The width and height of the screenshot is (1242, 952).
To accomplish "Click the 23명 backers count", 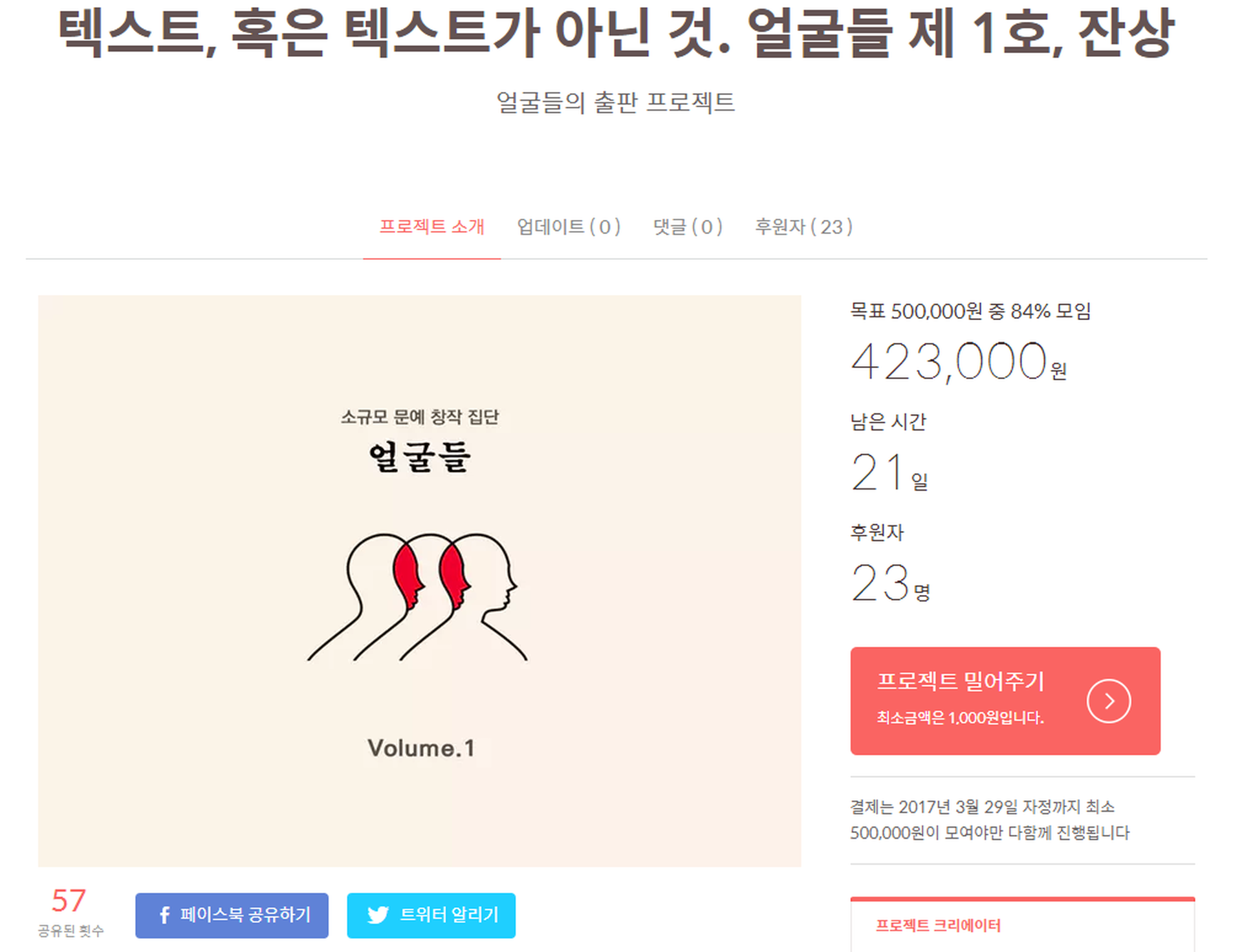I will (890, 583).
